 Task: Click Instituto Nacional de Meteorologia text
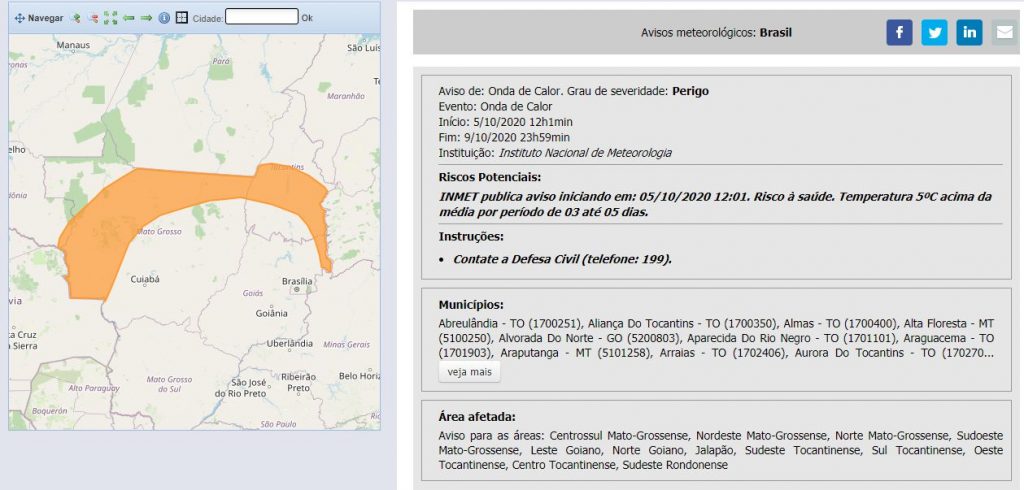pos(585,153)
